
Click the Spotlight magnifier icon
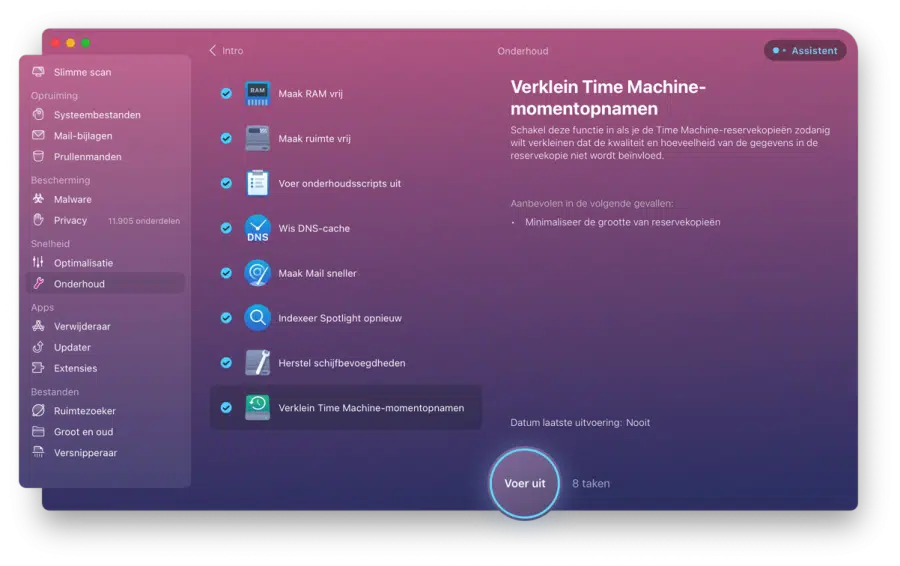coord(257,317)
